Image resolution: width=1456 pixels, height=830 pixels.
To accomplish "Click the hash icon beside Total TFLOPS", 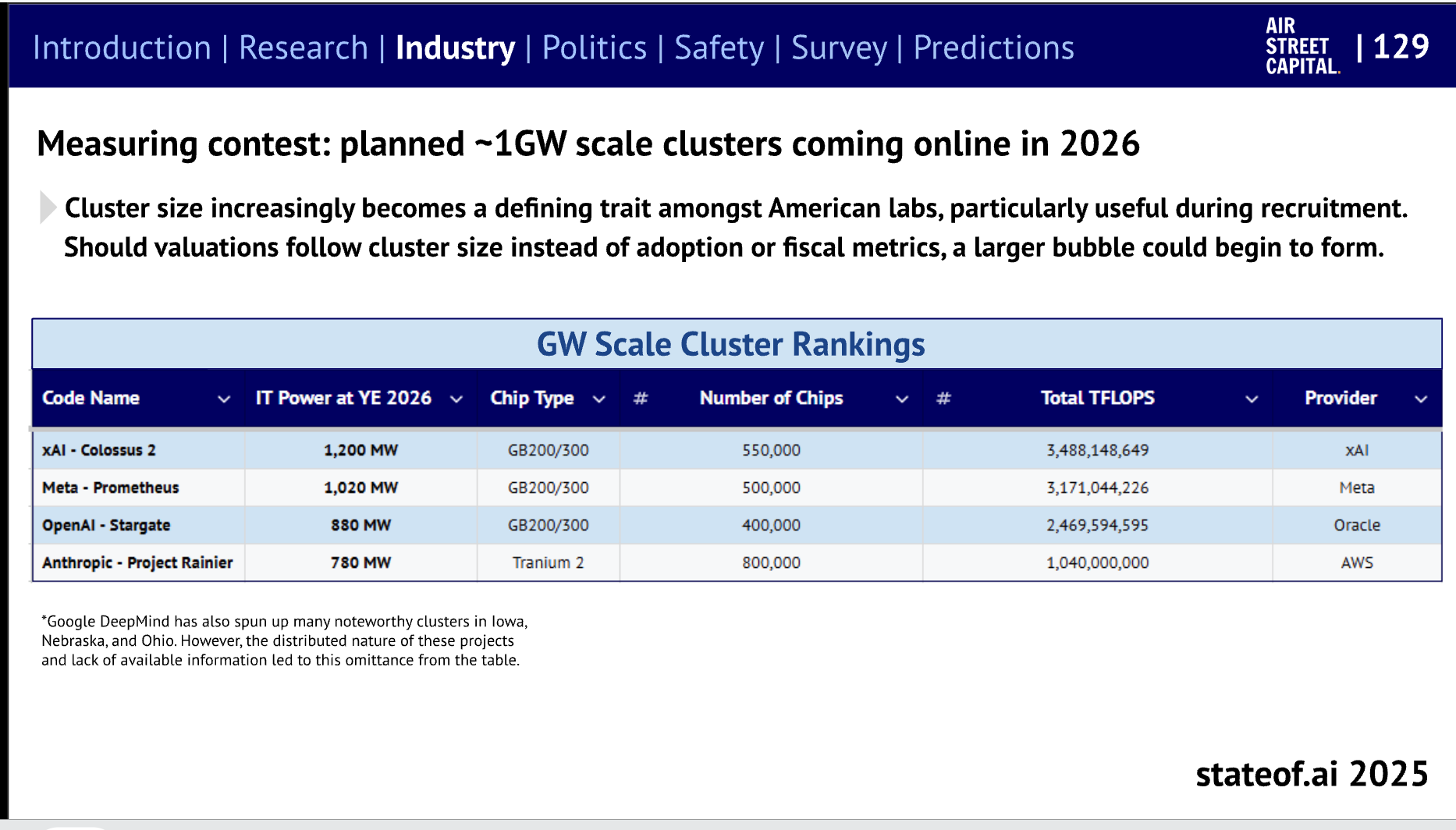I will pos(943,399).
